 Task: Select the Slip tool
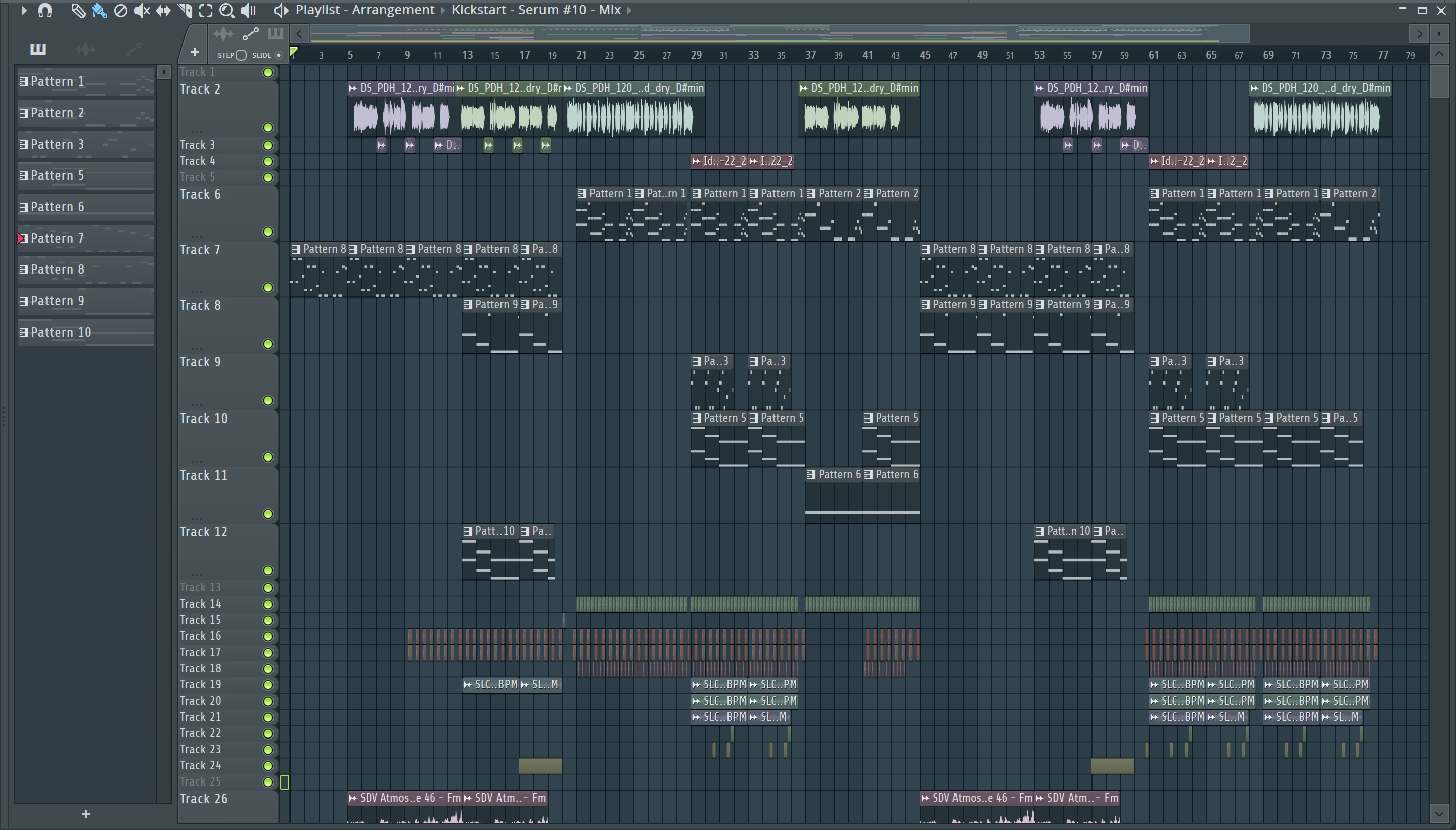163,10
